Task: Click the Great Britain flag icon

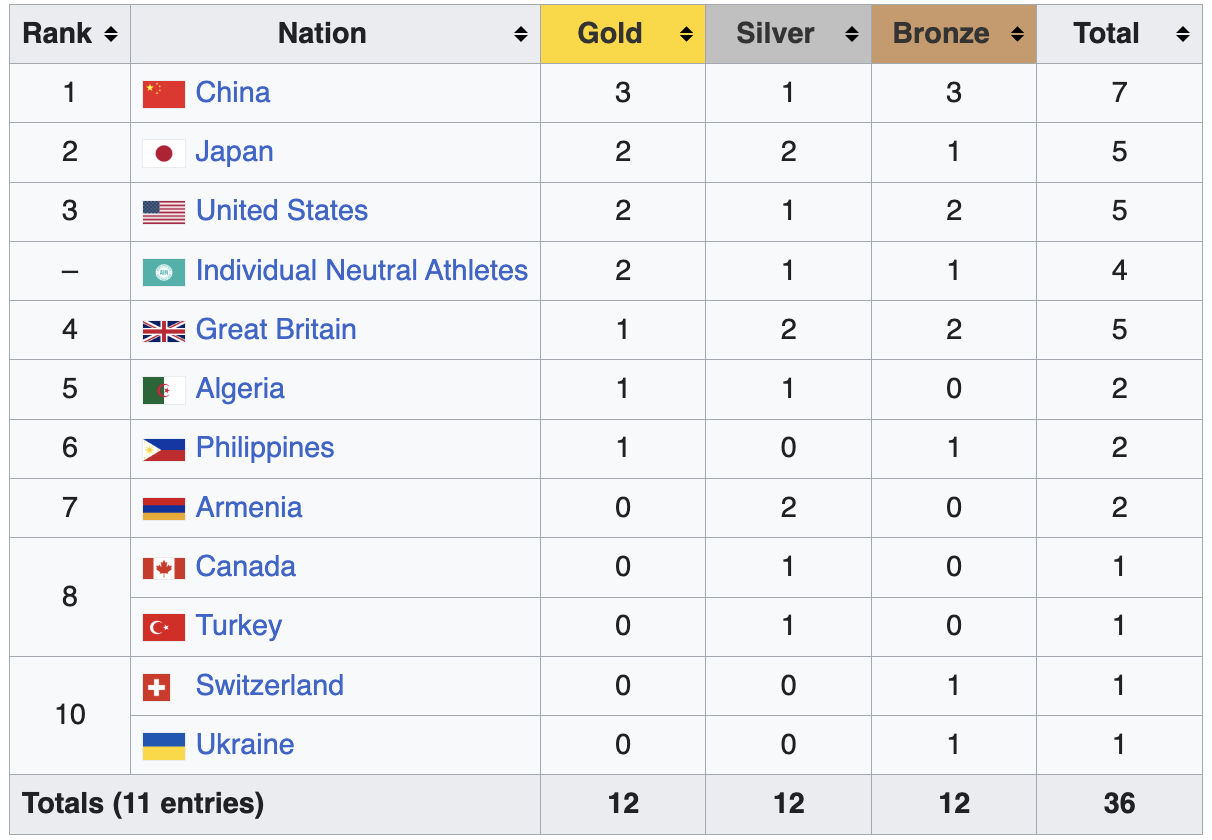Action: (164, 331)
